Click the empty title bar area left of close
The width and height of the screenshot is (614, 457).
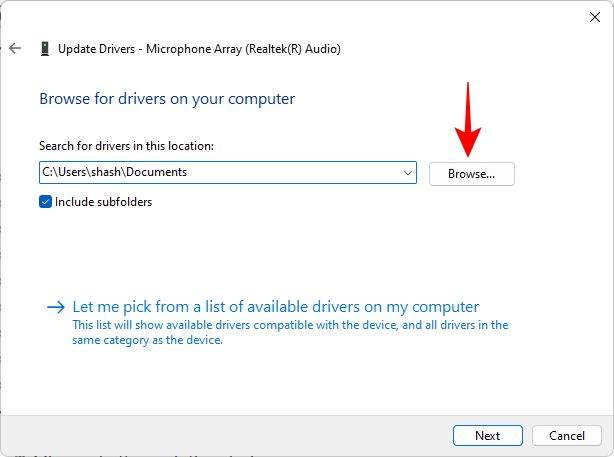[300, 15]
